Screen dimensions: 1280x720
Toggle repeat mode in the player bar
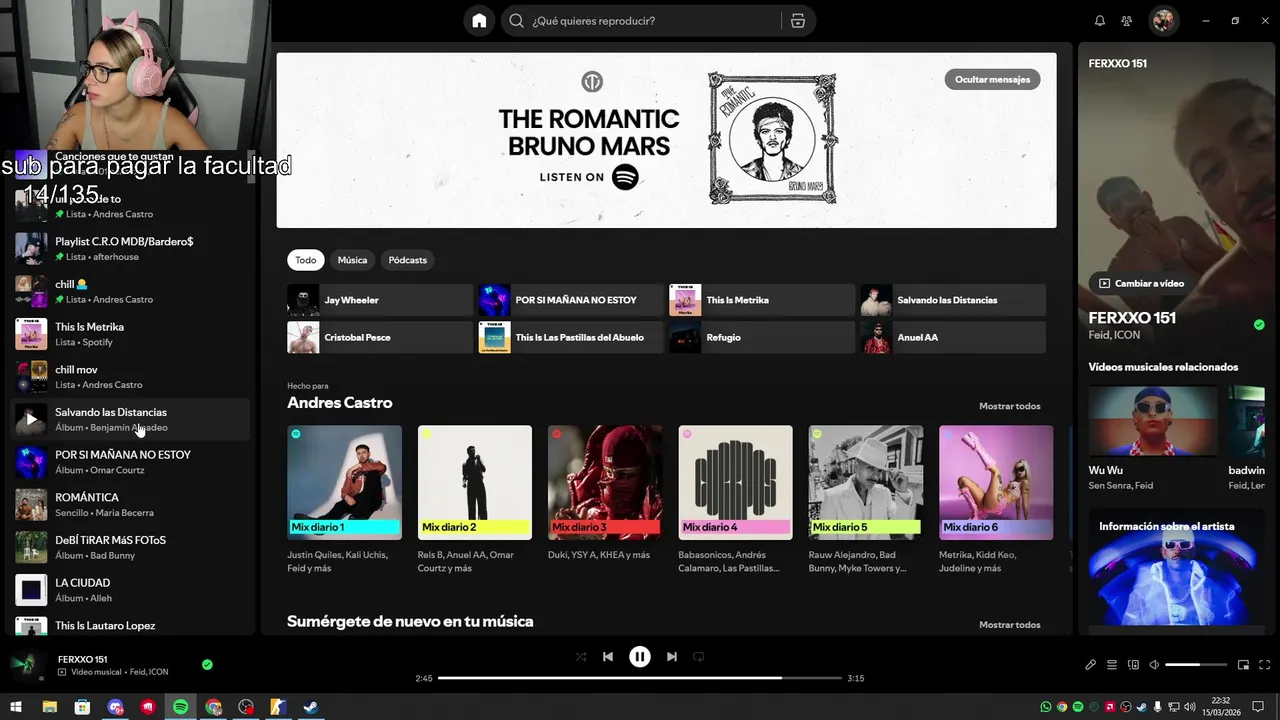pyautogui.click(x=699, y=657)
